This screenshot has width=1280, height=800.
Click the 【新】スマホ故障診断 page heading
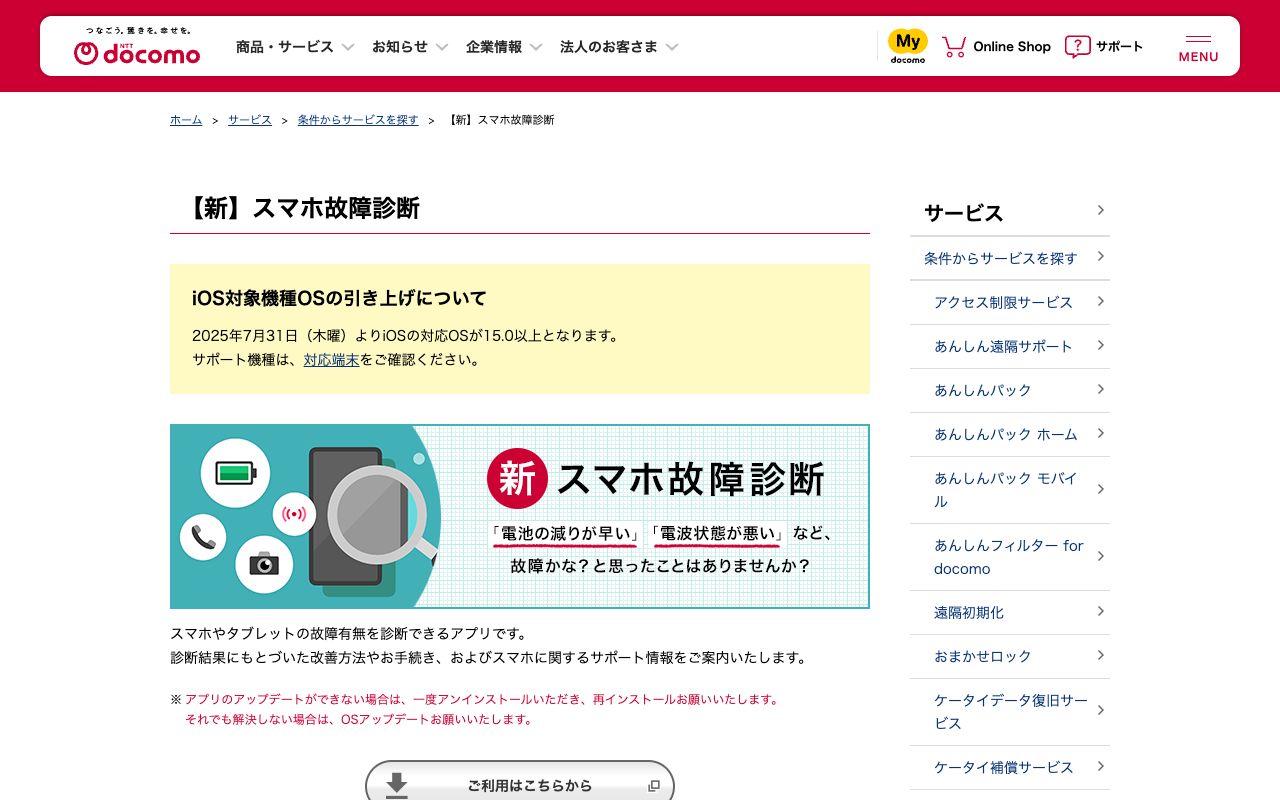(302, 208)
